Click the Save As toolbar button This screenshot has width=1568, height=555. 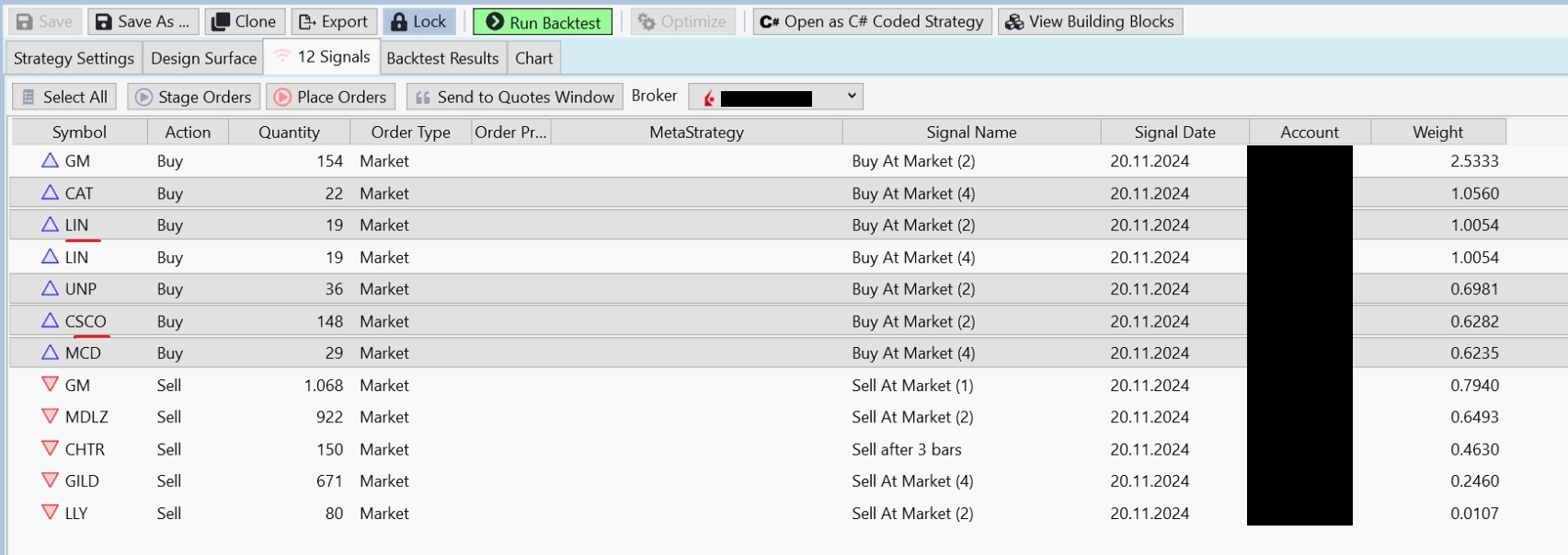(143, 21)
